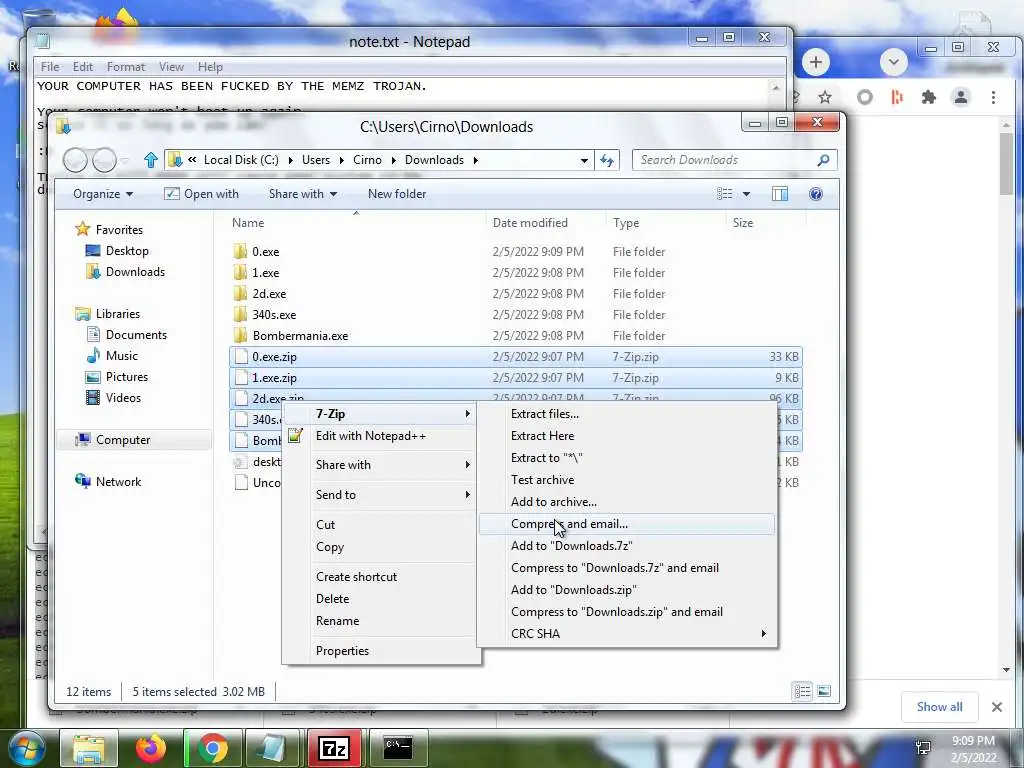Click the Search Downloads magnifier icon
1024x768 pixels.
click(823, 160)
